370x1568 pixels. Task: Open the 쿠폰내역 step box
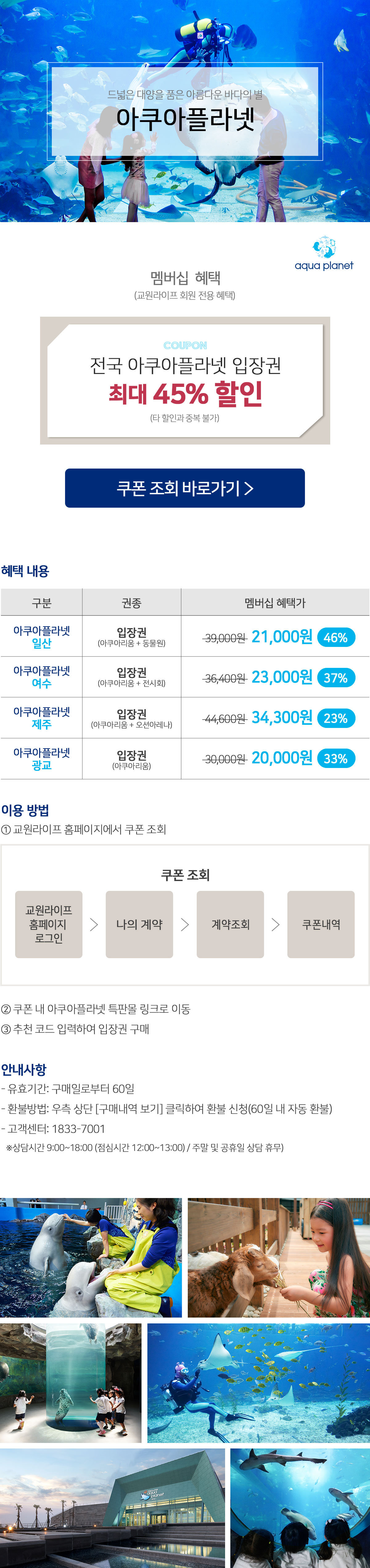tap(321, 924)
